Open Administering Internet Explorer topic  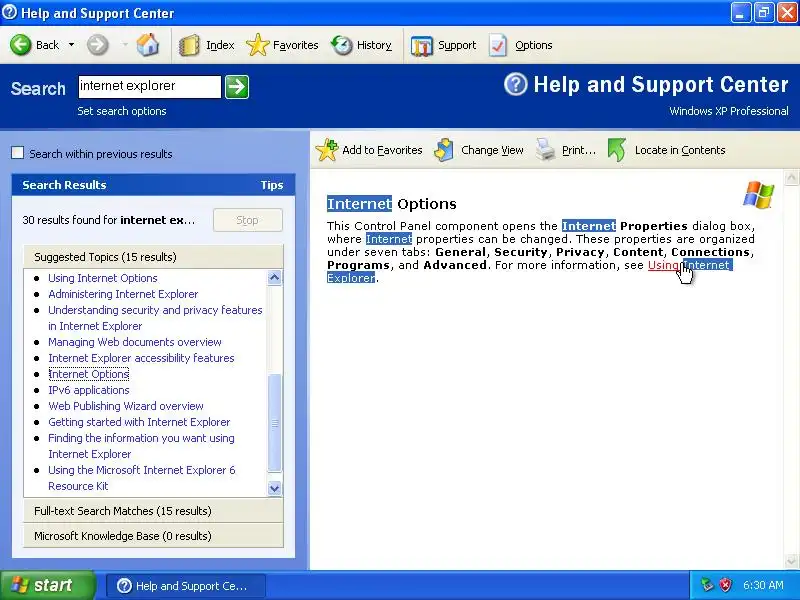click(x=123, y=294)
